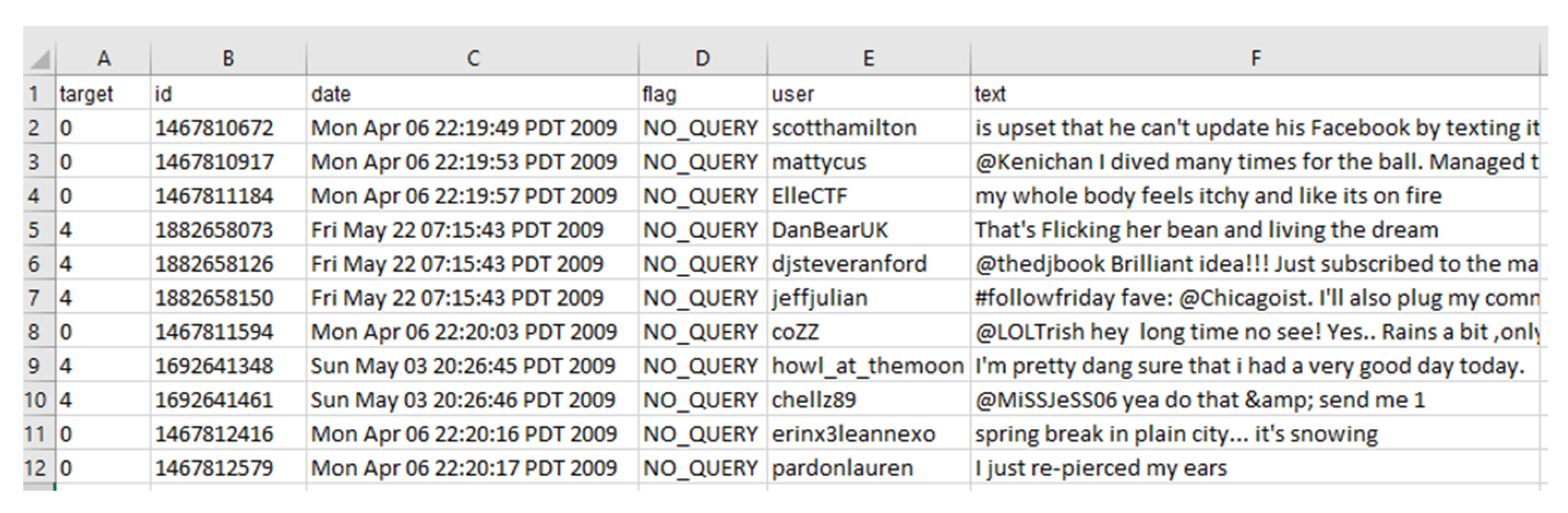Select column F header

tap(1255, 58)
